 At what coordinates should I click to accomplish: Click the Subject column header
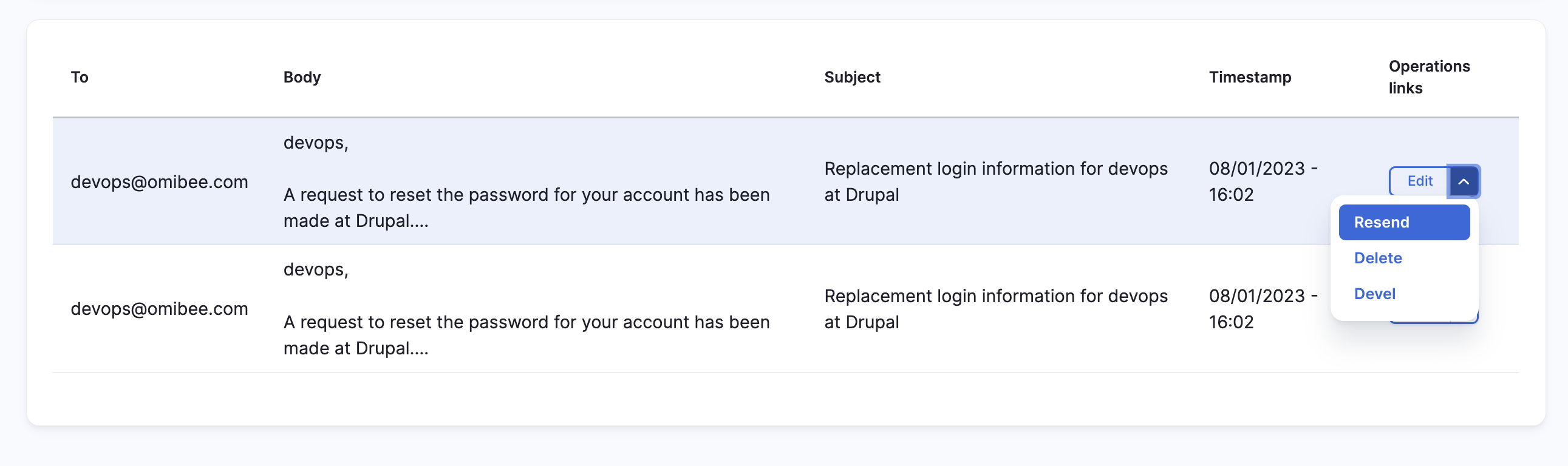pyautogui.click(x=852, y=77)
